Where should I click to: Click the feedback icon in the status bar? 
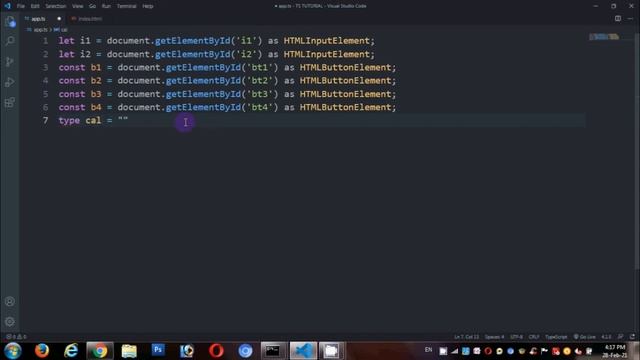tap(620, 337)
